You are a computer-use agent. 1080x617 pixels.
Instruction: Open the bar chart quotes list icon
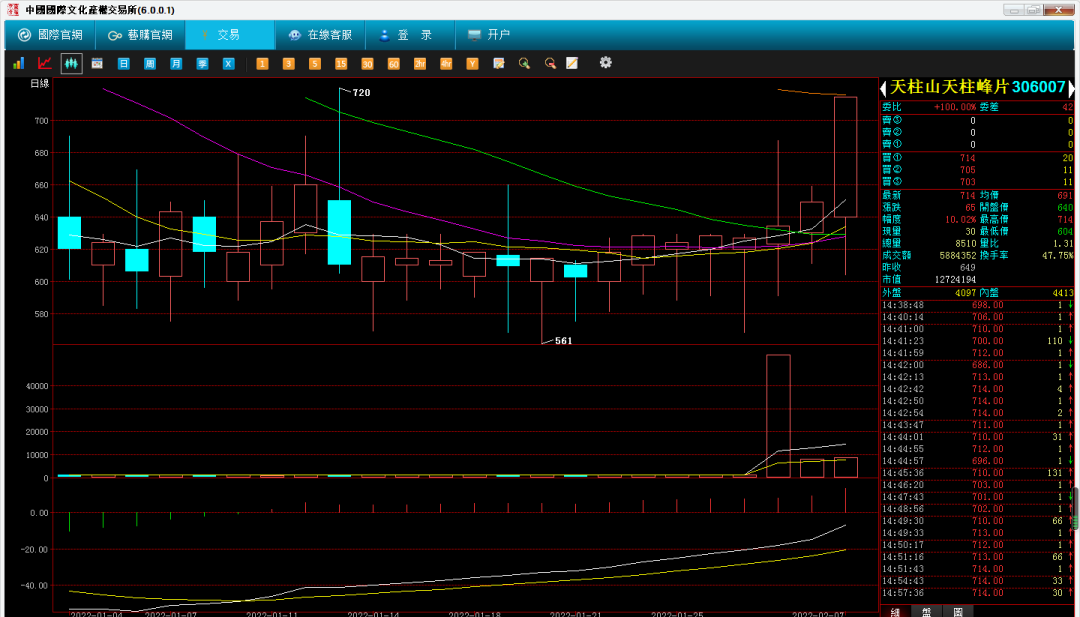[x=19, y=63]
